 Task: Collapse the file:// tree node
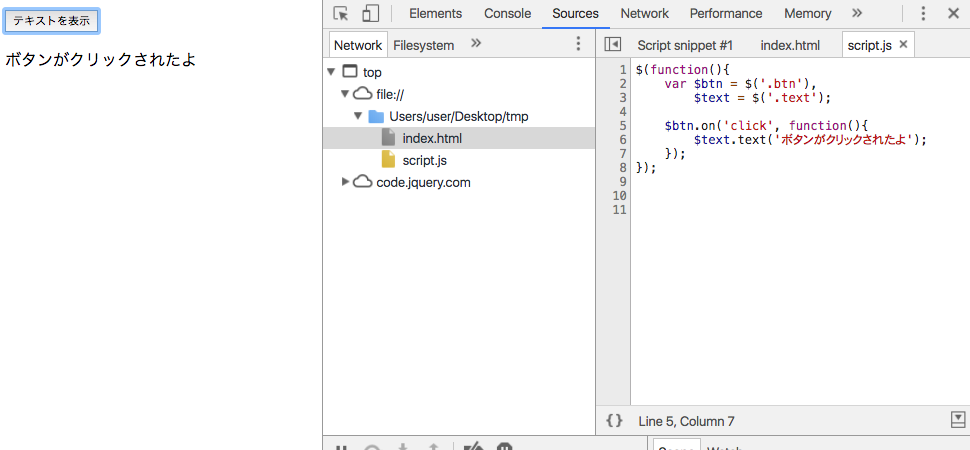(345, 94)
